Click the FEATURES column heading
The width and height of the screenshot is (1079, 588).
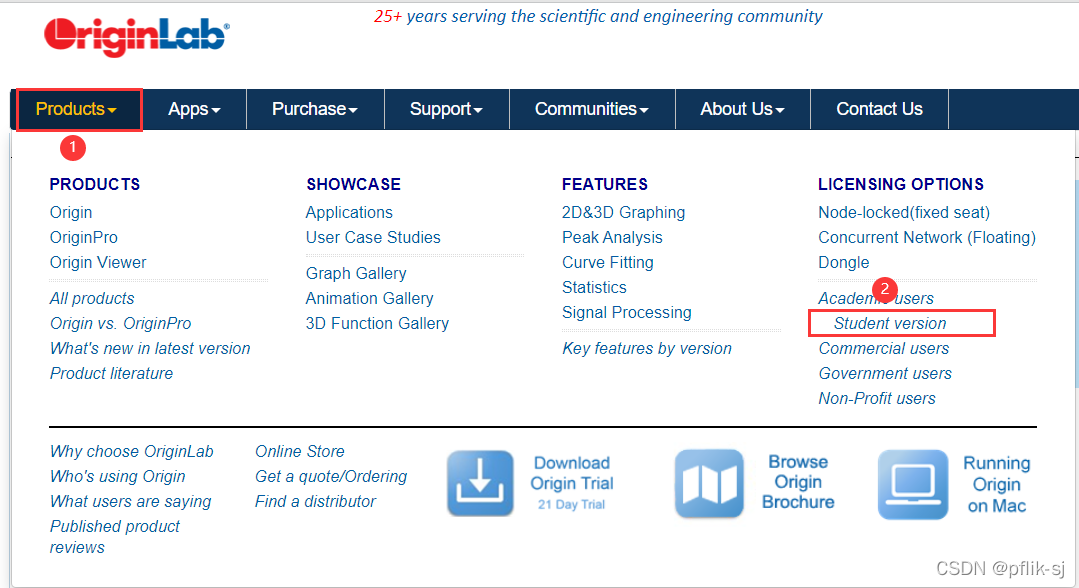click(x=605, y=185)
